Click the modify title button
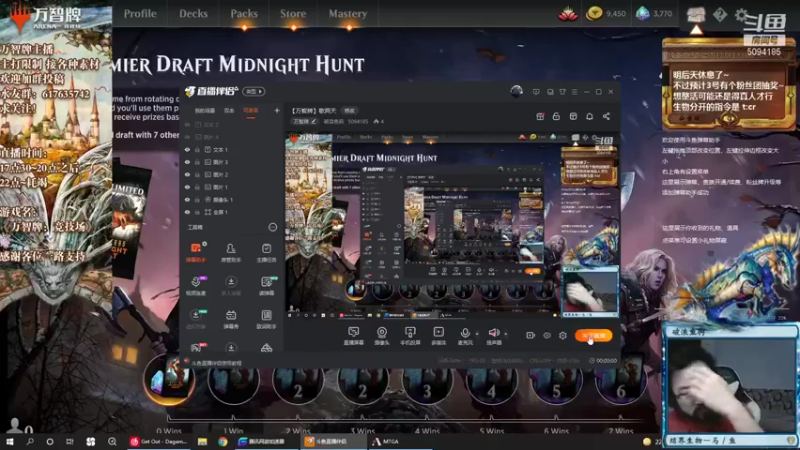The width and height of the screenshot is (800, 450). 349,110
